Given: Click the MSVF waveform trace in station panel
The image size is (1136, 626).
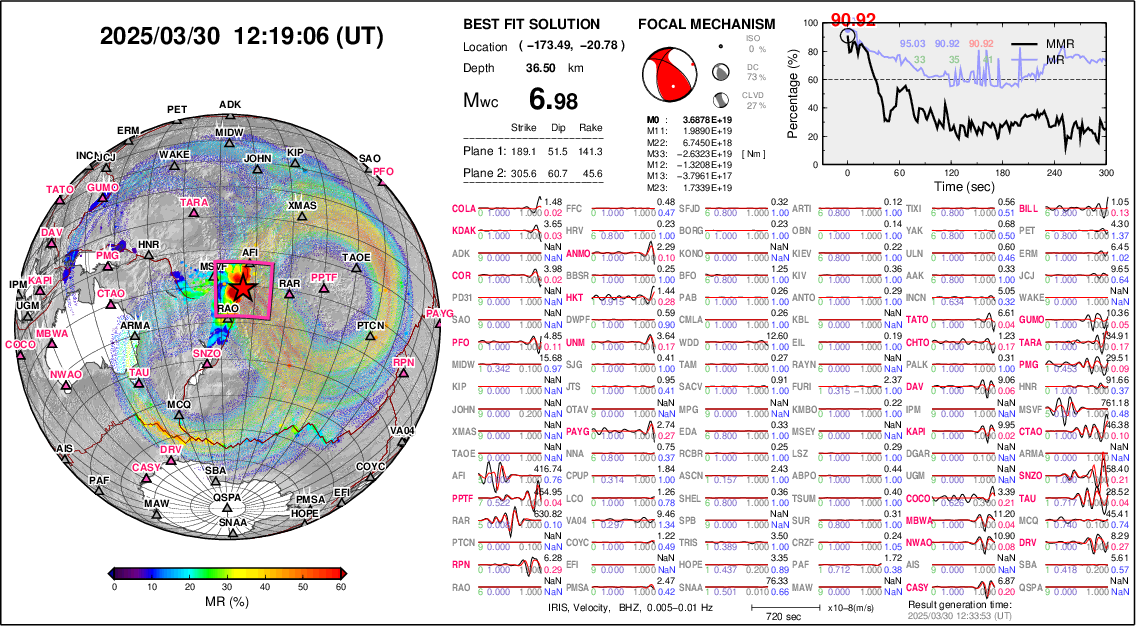Looking at the screenshot, I should tap(1077, 411).
